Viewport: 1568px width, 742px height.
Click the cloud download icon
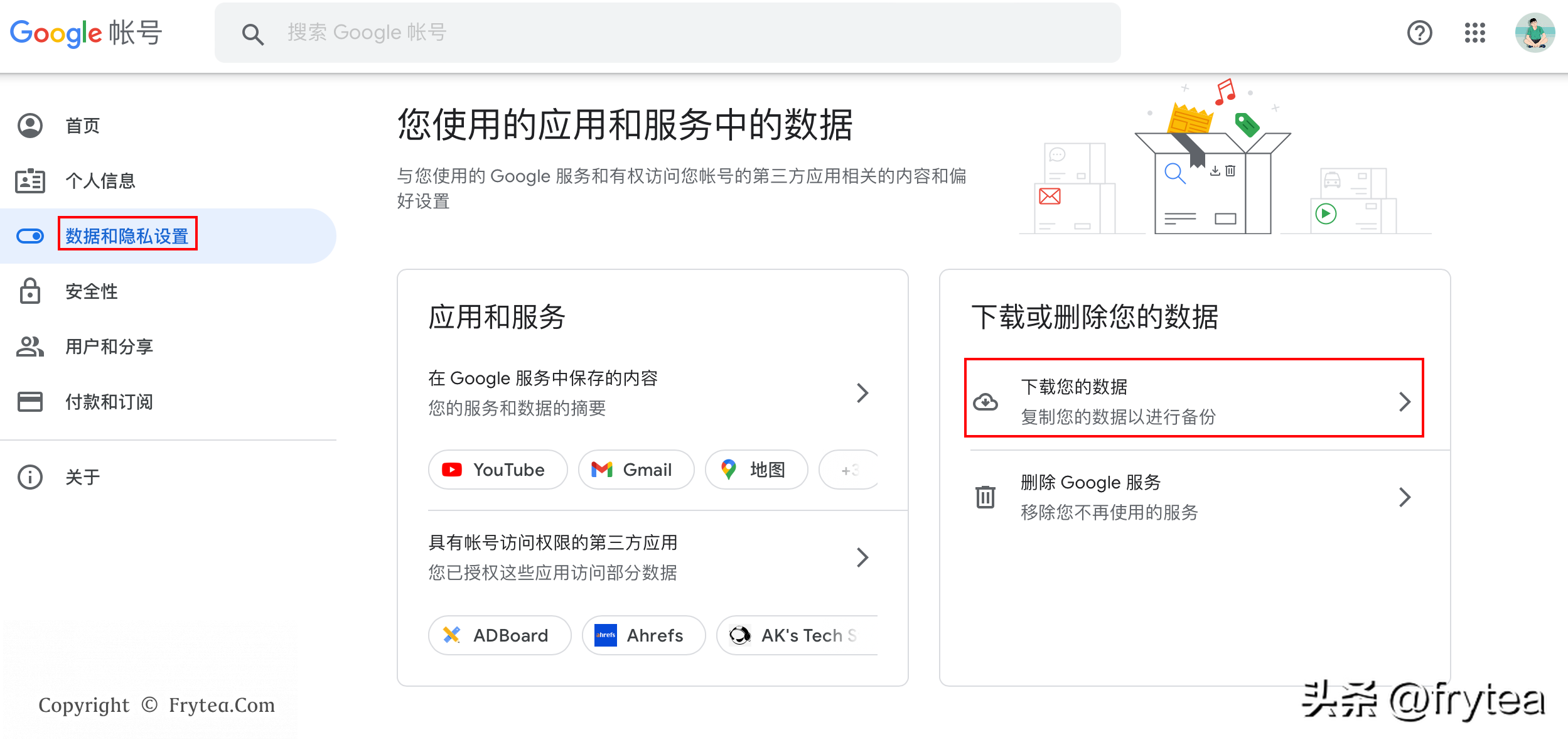[x=985, y=402]
